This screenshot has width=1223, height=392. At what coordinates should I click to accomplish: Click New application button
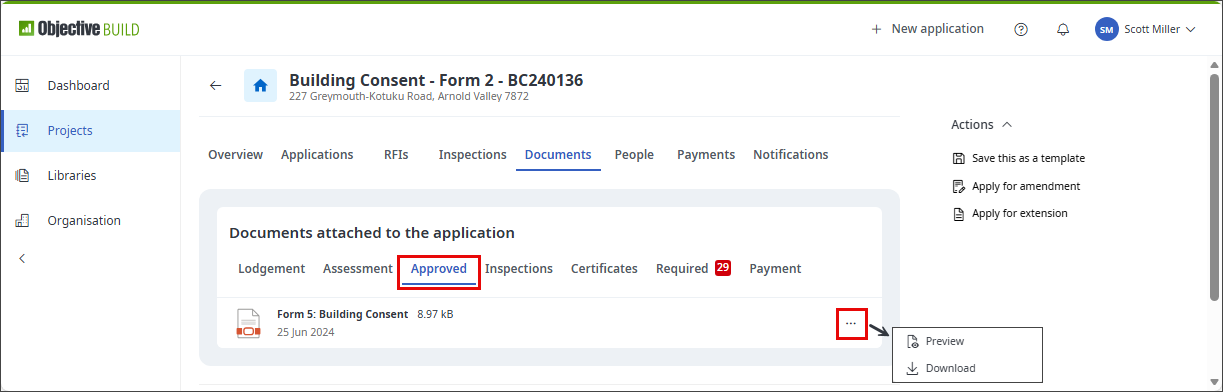(927, 29)
